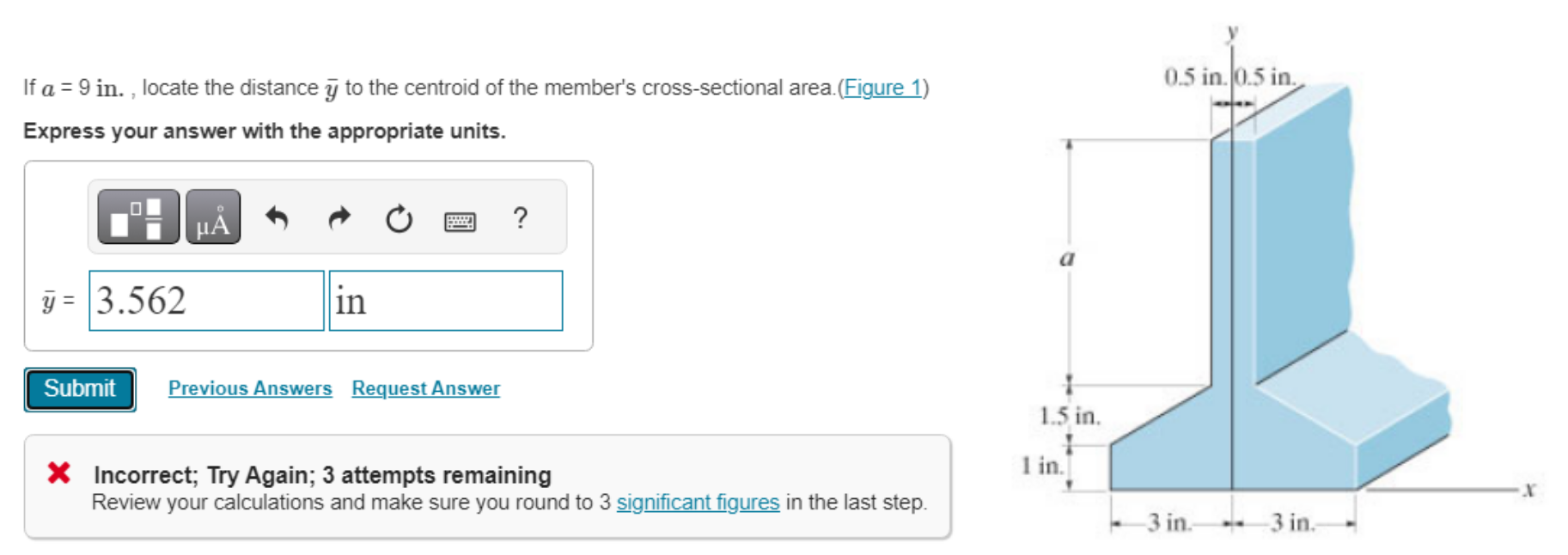Open the Figure 1 link
The height and width of the screenshot is (555, 1568).
[882, 87]
